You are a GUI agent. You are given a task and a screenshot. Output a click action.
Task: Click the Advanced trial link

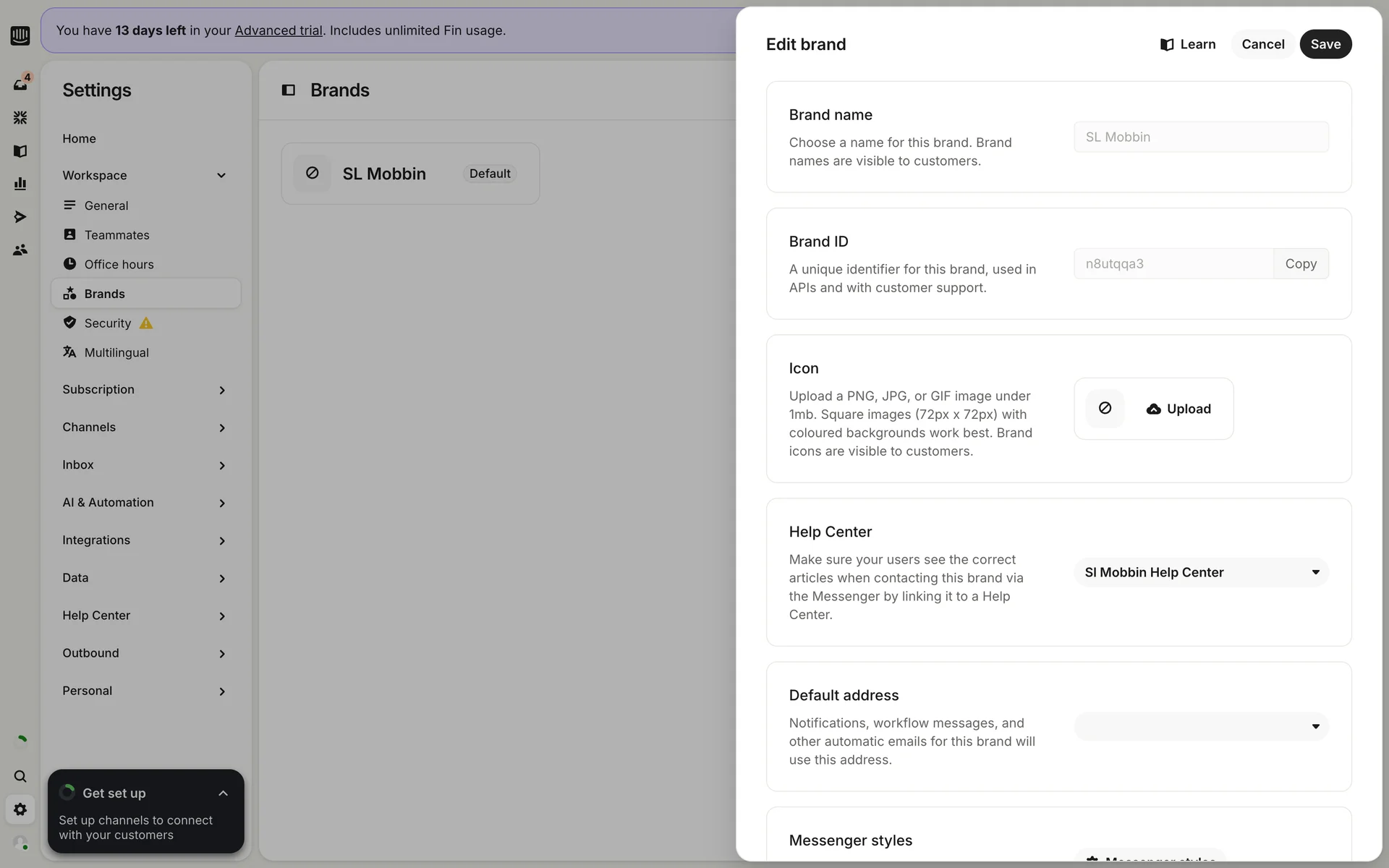coord(279,30)
